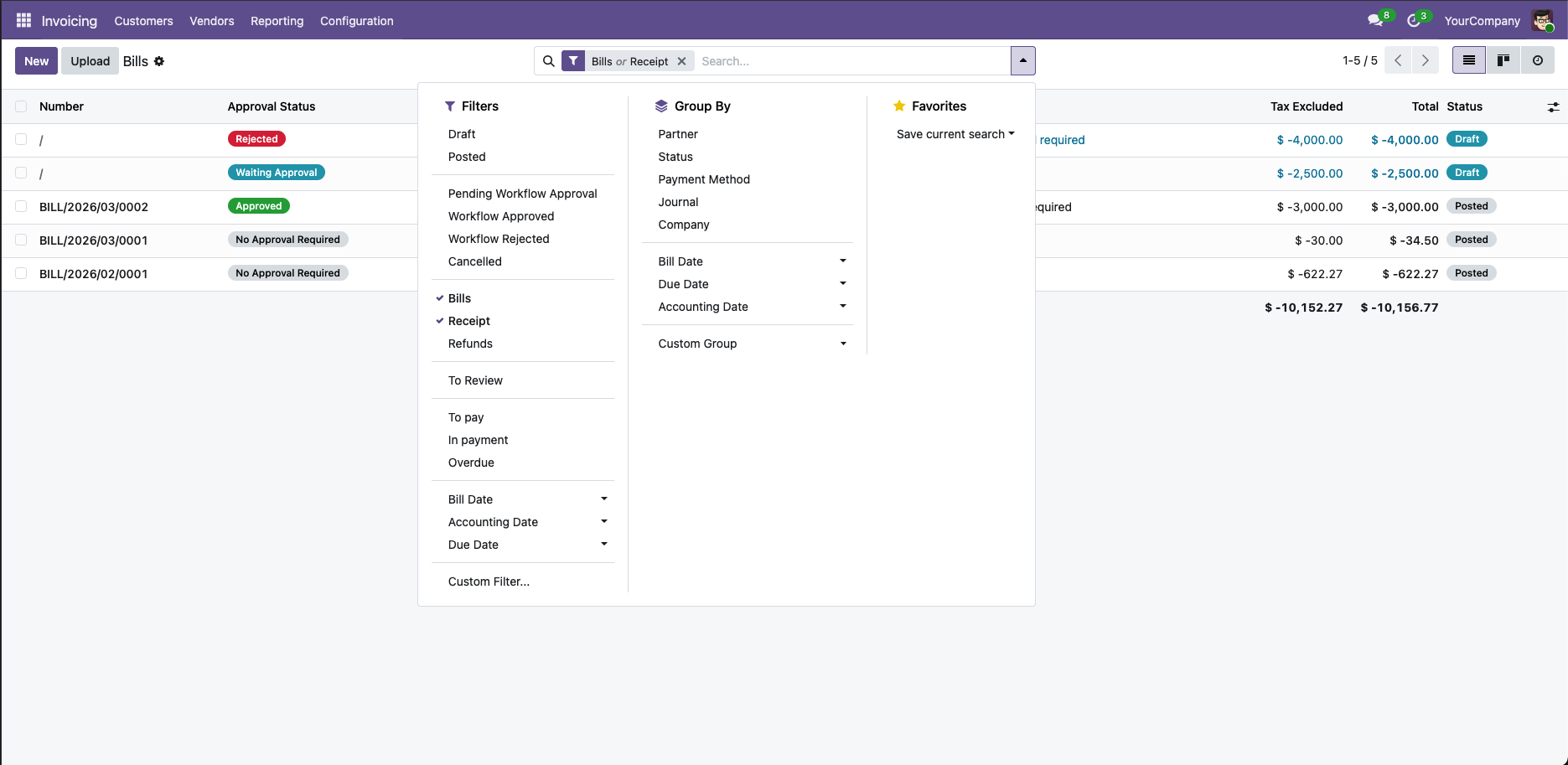Switch to Kanban view

[x=1503, y=60]
